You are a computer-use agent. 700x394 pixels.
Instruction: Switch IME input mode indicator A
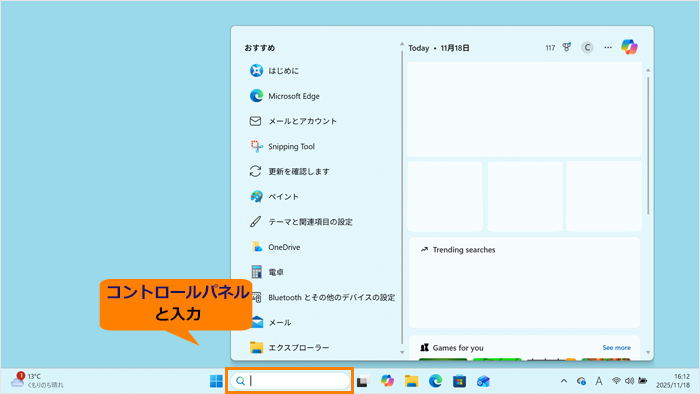click(599, 381)
